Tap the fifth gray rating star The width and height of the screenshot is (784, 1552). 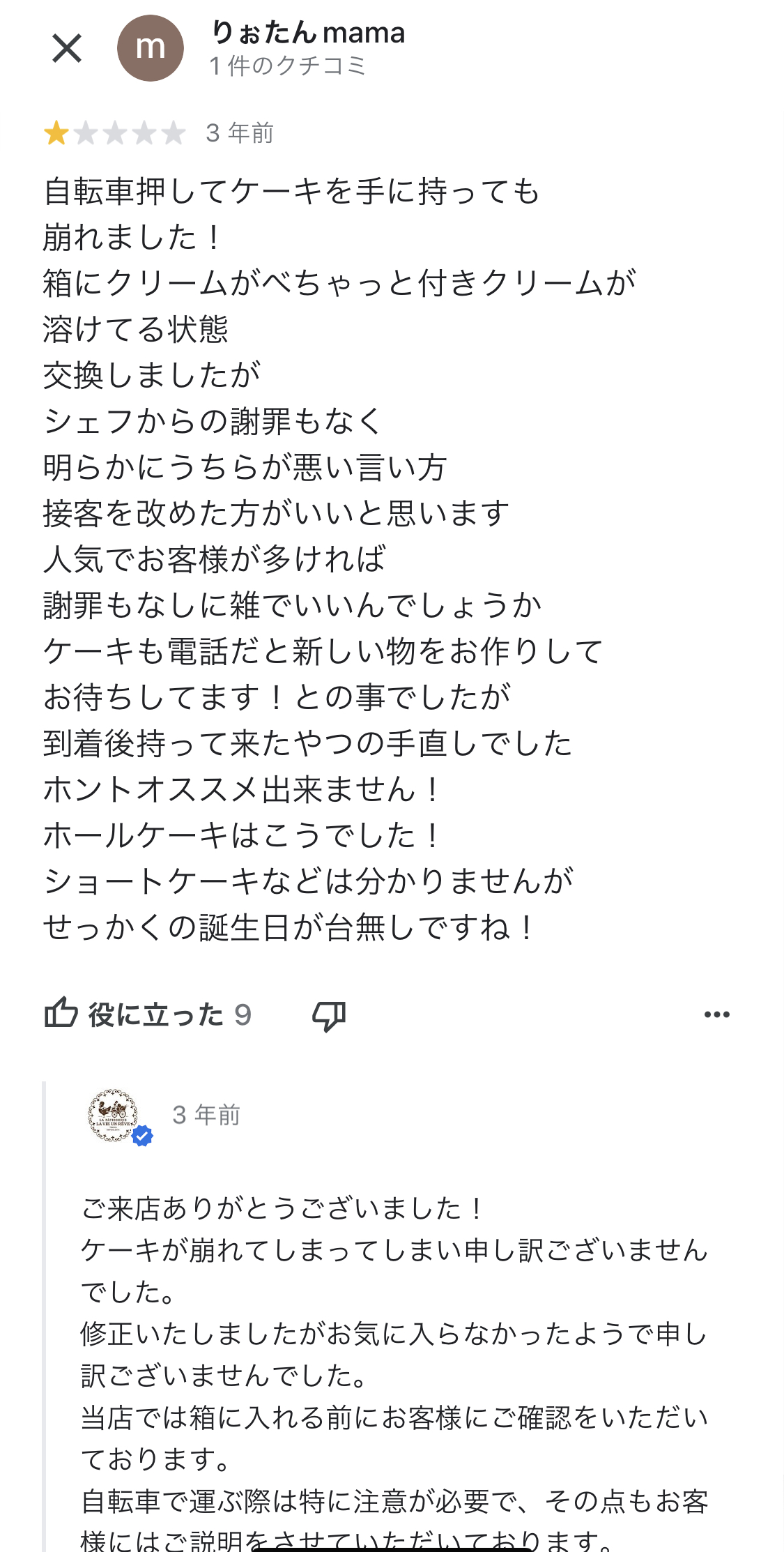(173, 132)
